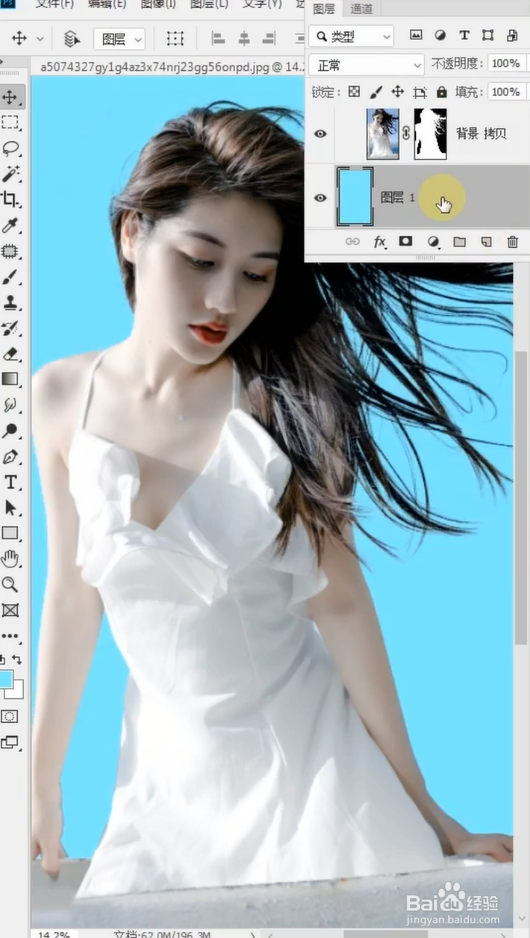Toggle smart object layer filter
The height and width of the screenshot is (938, 530).
click(x=511, y=35)
